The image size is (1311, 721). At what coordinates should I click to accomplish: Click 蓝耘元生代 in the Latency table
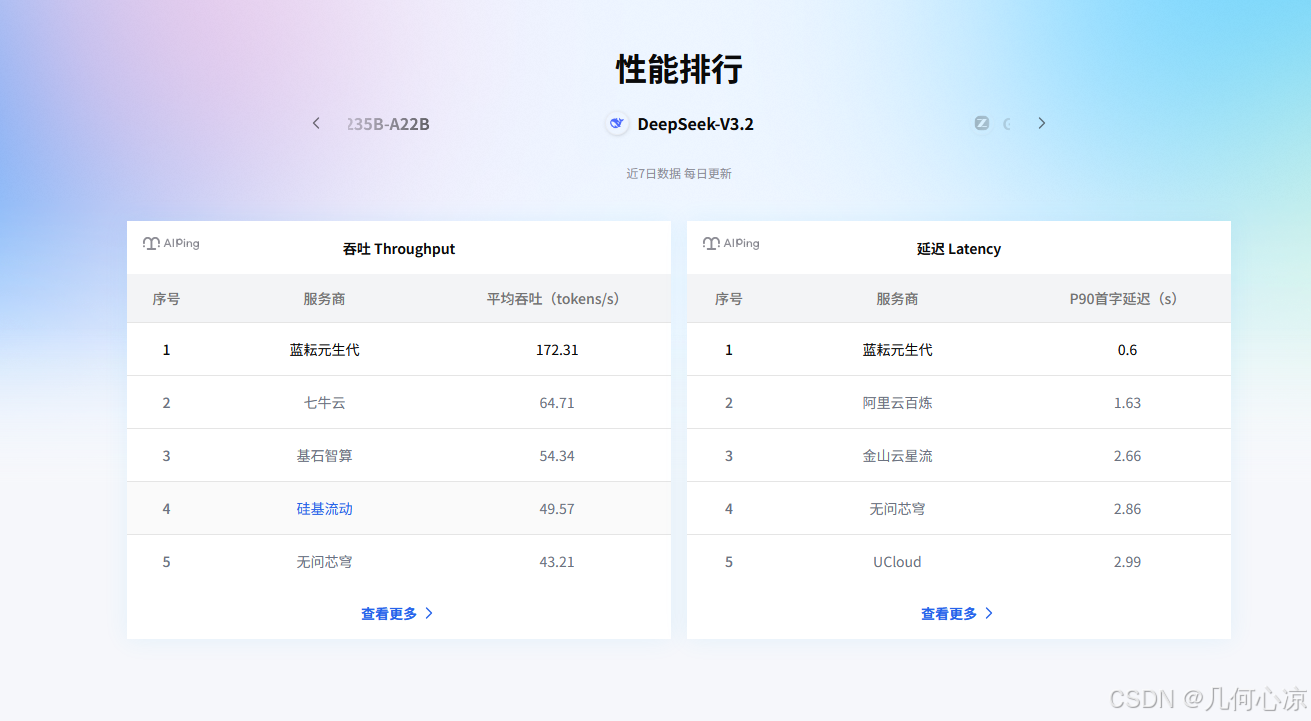click(898, 350)
